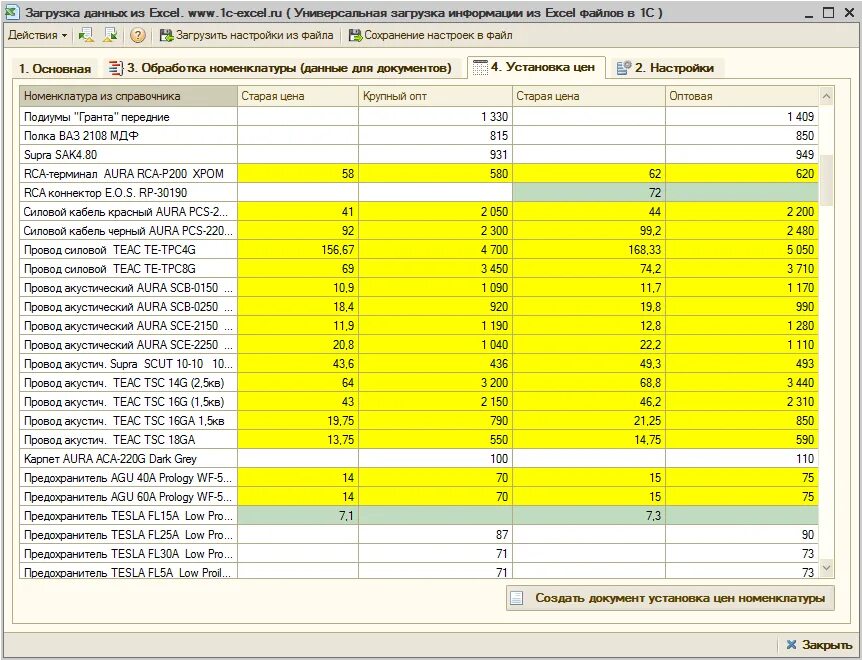Select row Предохранитель TESLA FL5A

(x=419, y=572)
